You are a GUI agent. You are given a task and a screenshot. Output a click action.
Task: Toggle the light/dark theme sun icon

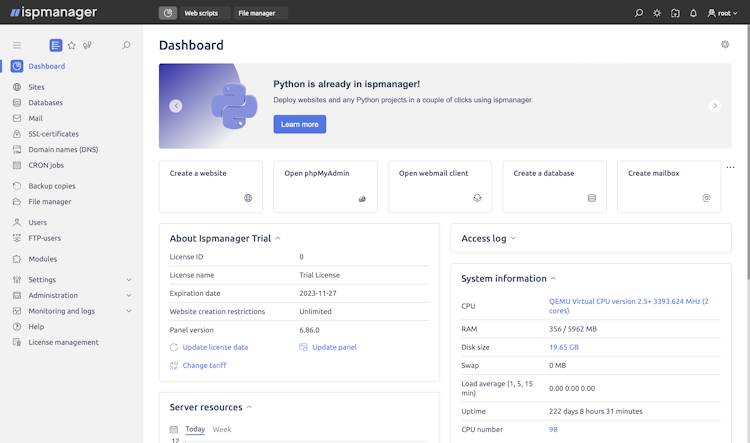coord(657,13)
